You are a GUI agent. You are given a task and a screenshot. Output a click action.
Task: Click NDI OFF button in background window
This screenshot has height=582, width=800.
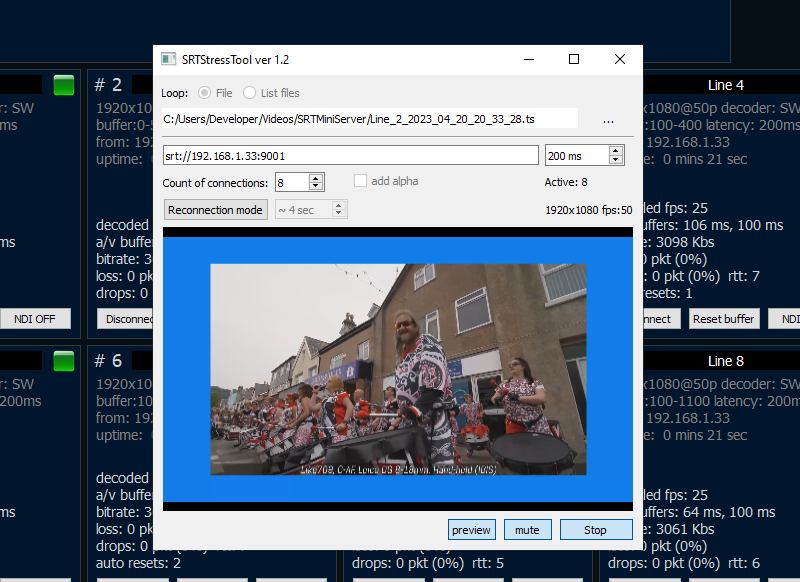[35, 319]
